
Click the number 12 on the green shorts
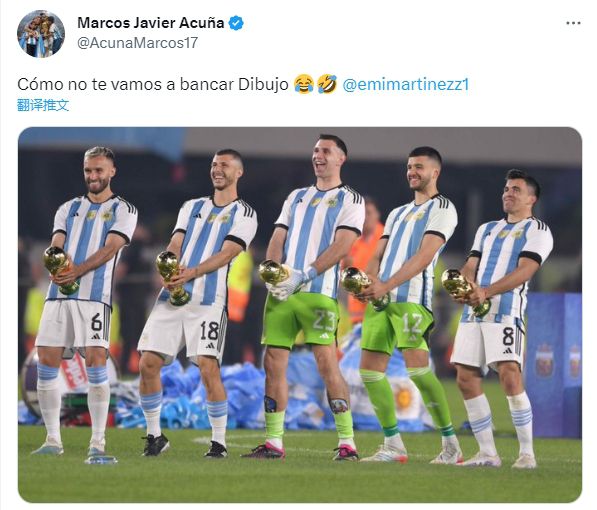pyautogui.click(x=412, y=323)
